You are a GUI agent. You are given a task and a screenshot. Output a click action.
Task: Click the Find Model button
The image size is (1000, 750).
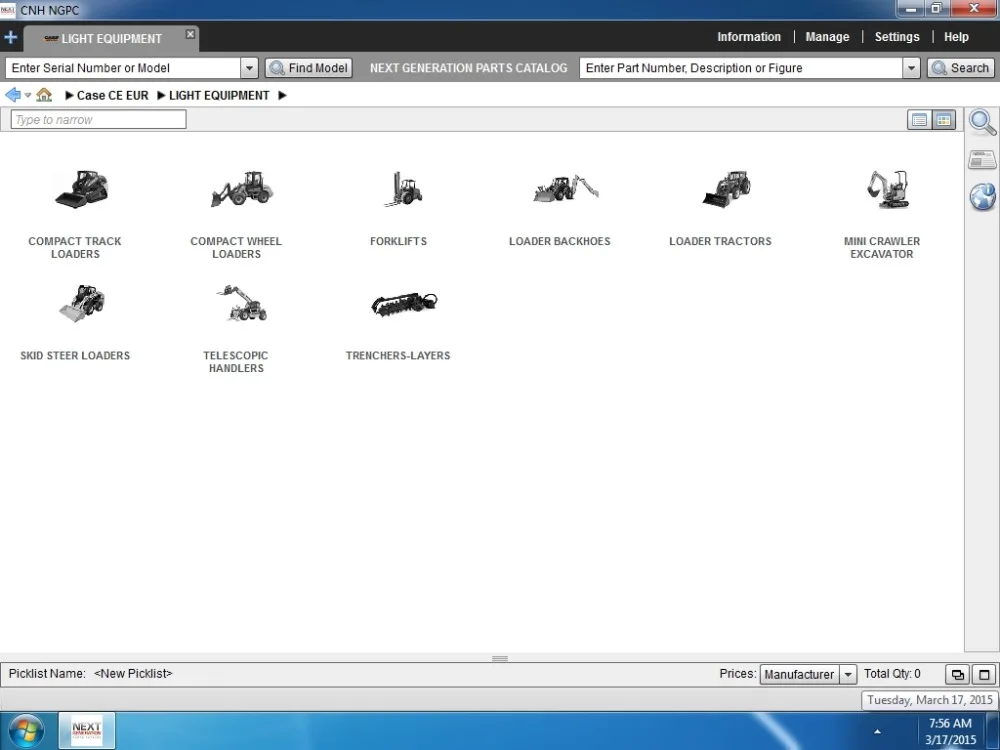[309, 68]
